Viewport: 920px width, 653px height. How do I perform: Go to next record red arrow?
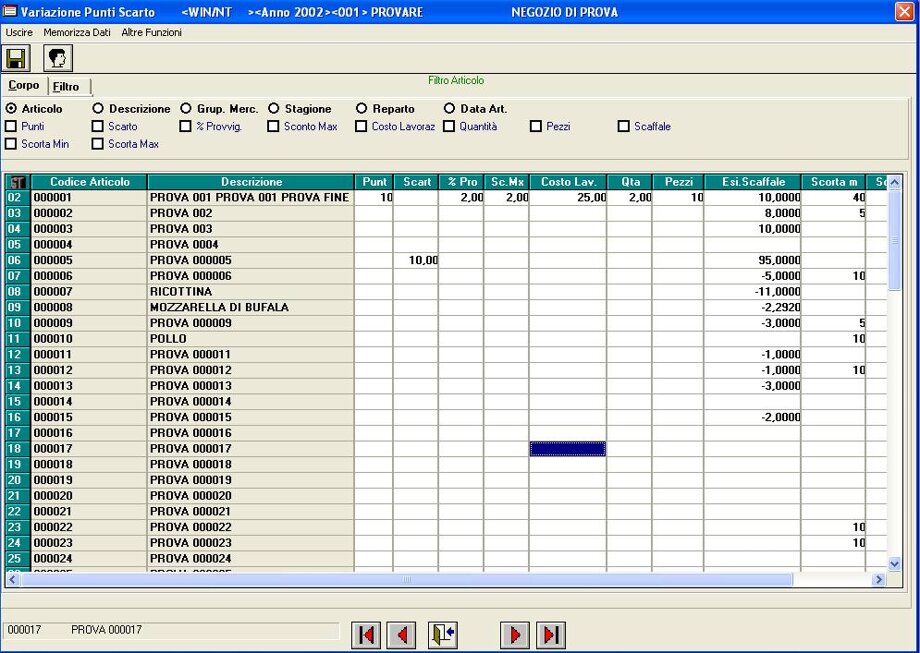515,635
